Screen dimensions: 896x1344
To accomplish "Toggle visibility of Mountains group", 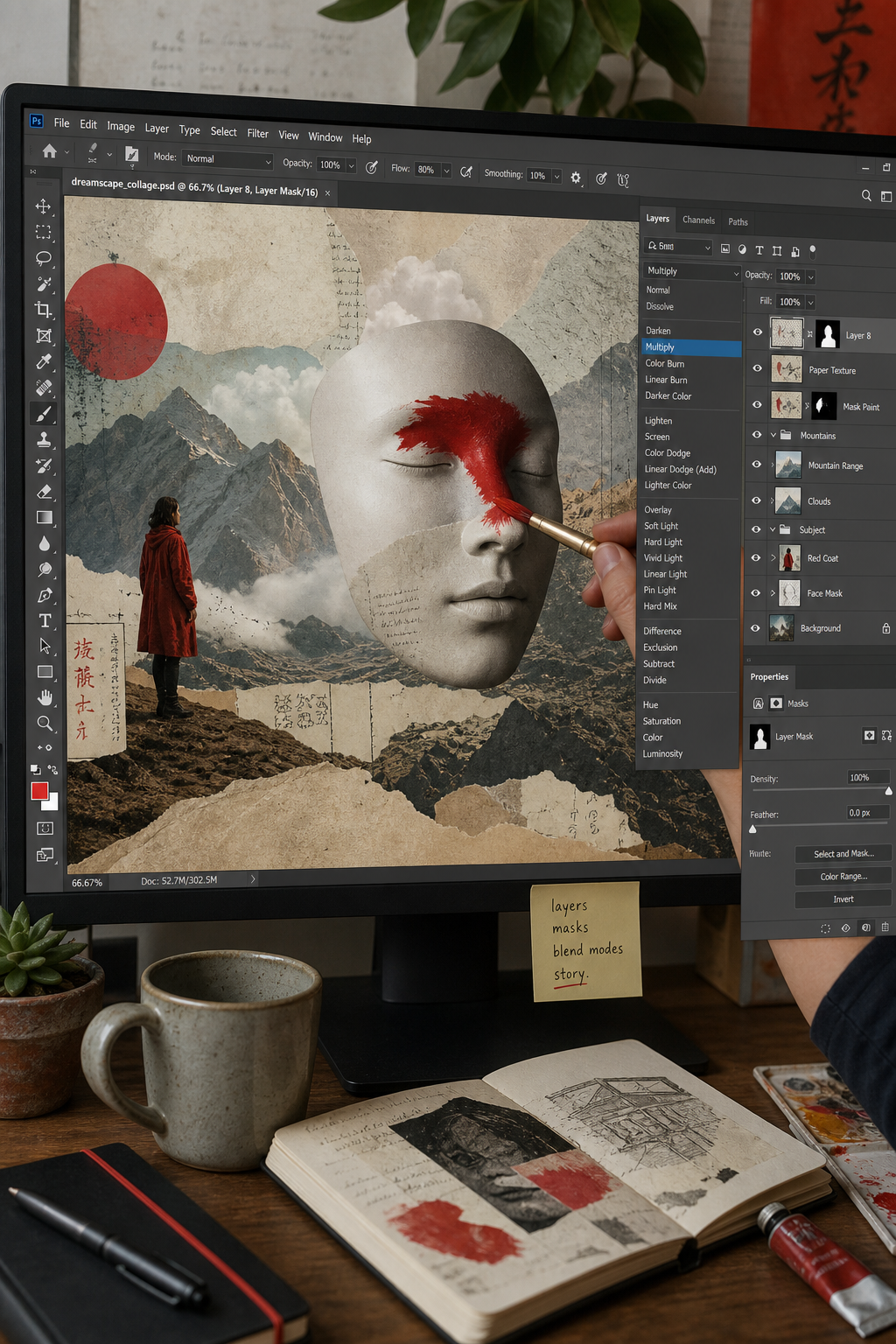I will point(757,434).
